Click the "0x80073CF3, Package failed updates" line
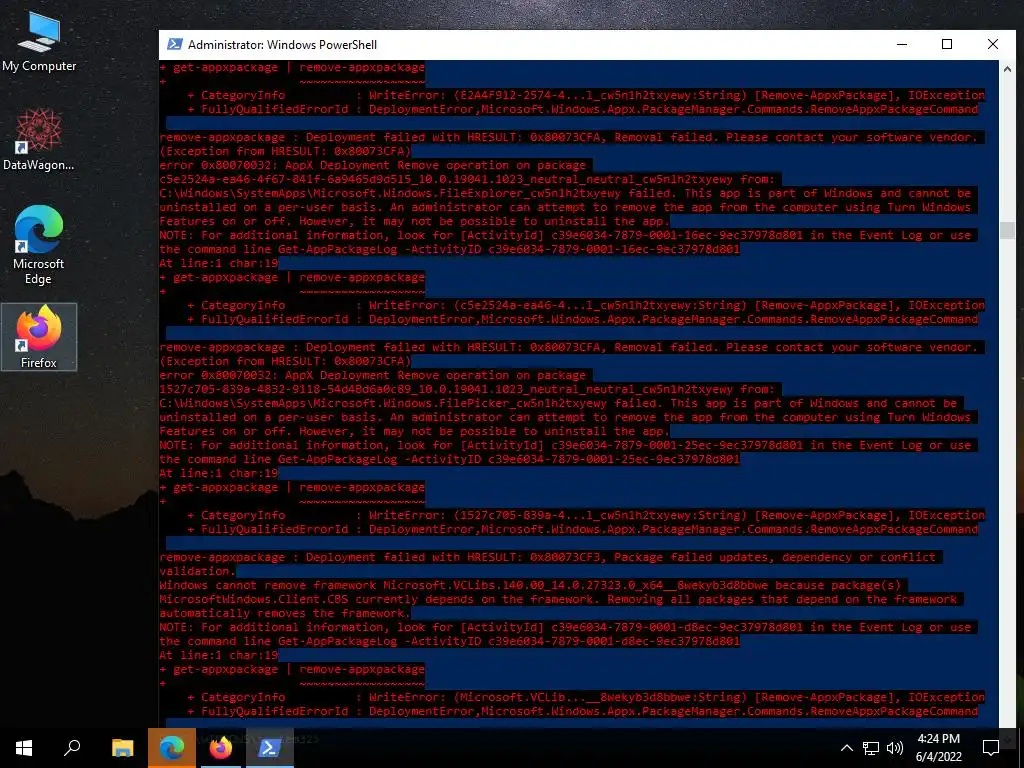The height and width of the screenshot is (768, 1024). coord(547,557)
